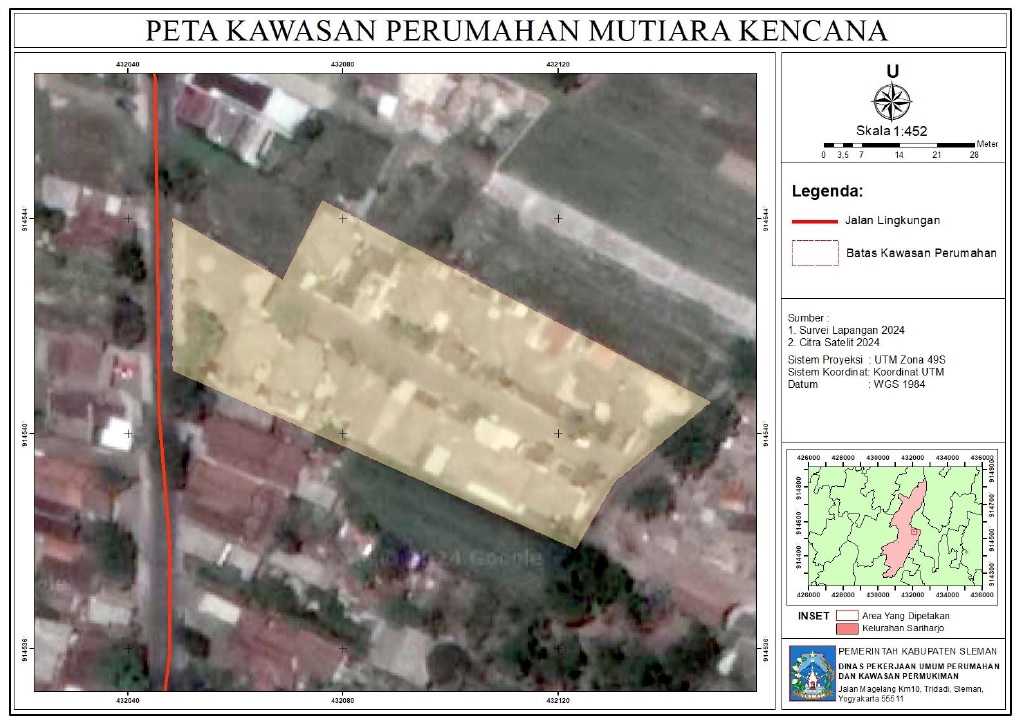The image size is (1025, 725).
Task: Select the Jalan Lingkungan legend label
Action: tap(892, 220)
